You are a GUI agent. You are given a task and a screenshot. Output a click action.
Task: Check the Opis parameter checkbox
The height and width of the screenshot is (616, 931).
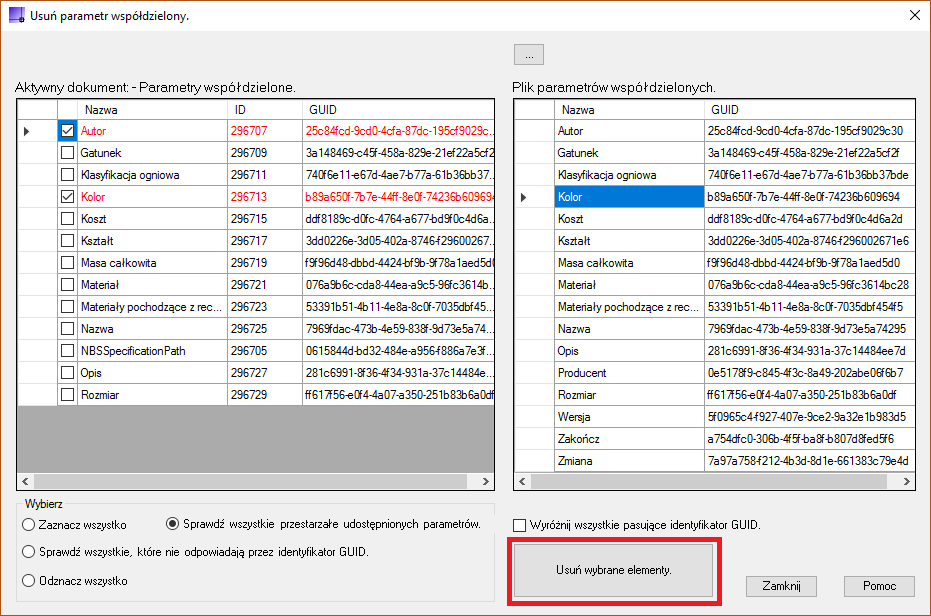68,372
